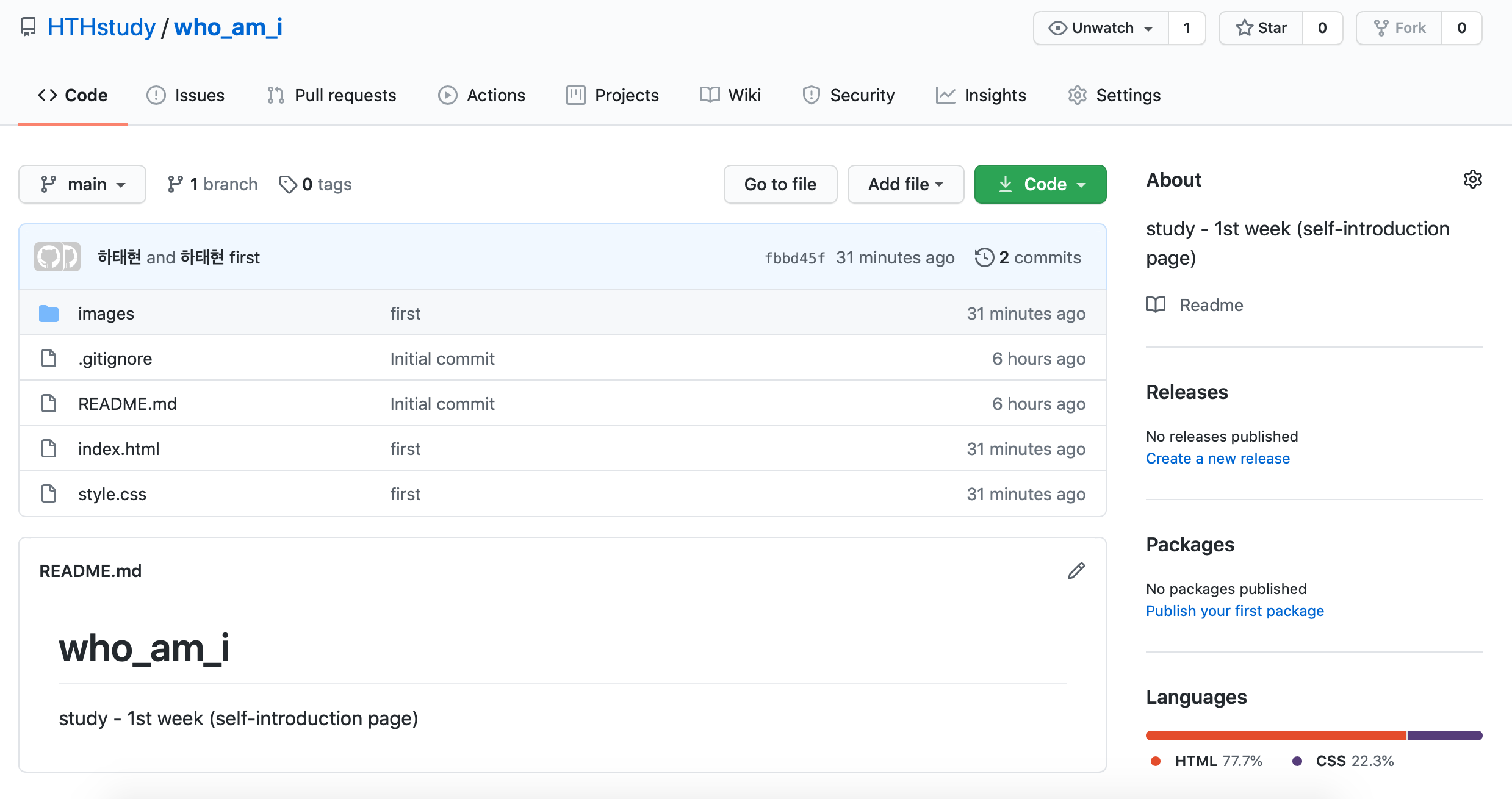Open the Security tab
The height and width of the screenshot is (799, 1512).
(x=848, y=95)
